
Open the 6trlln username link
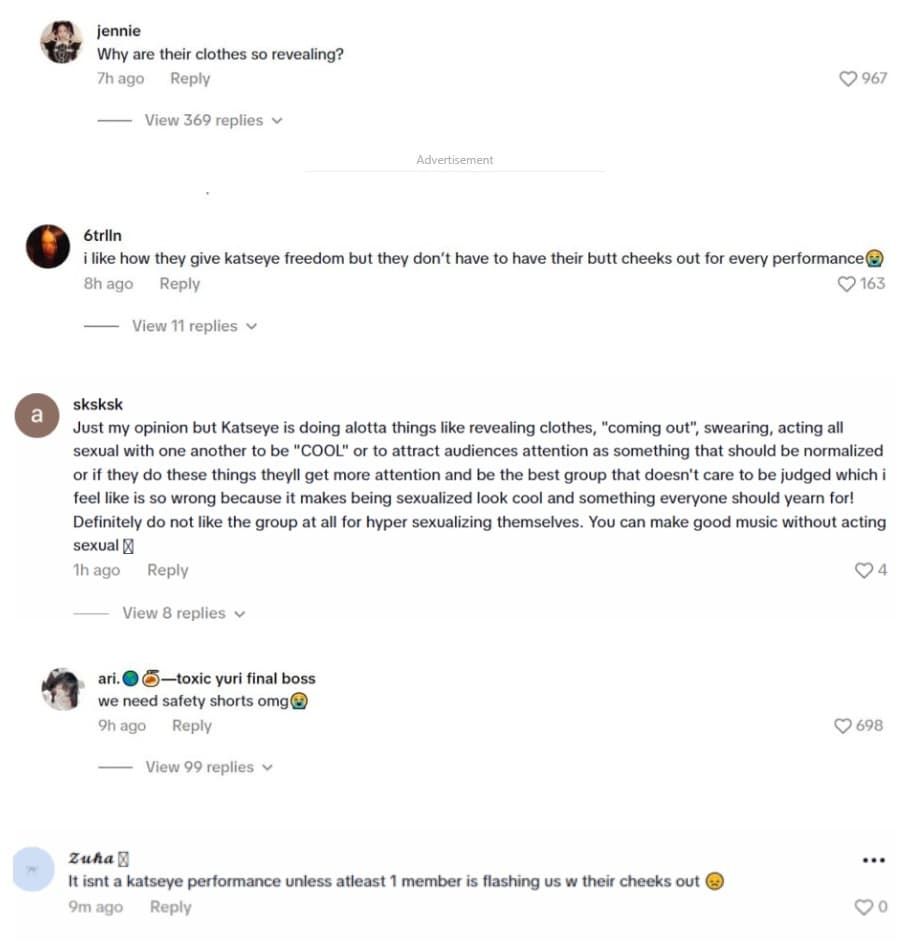[x=103, y=236]
